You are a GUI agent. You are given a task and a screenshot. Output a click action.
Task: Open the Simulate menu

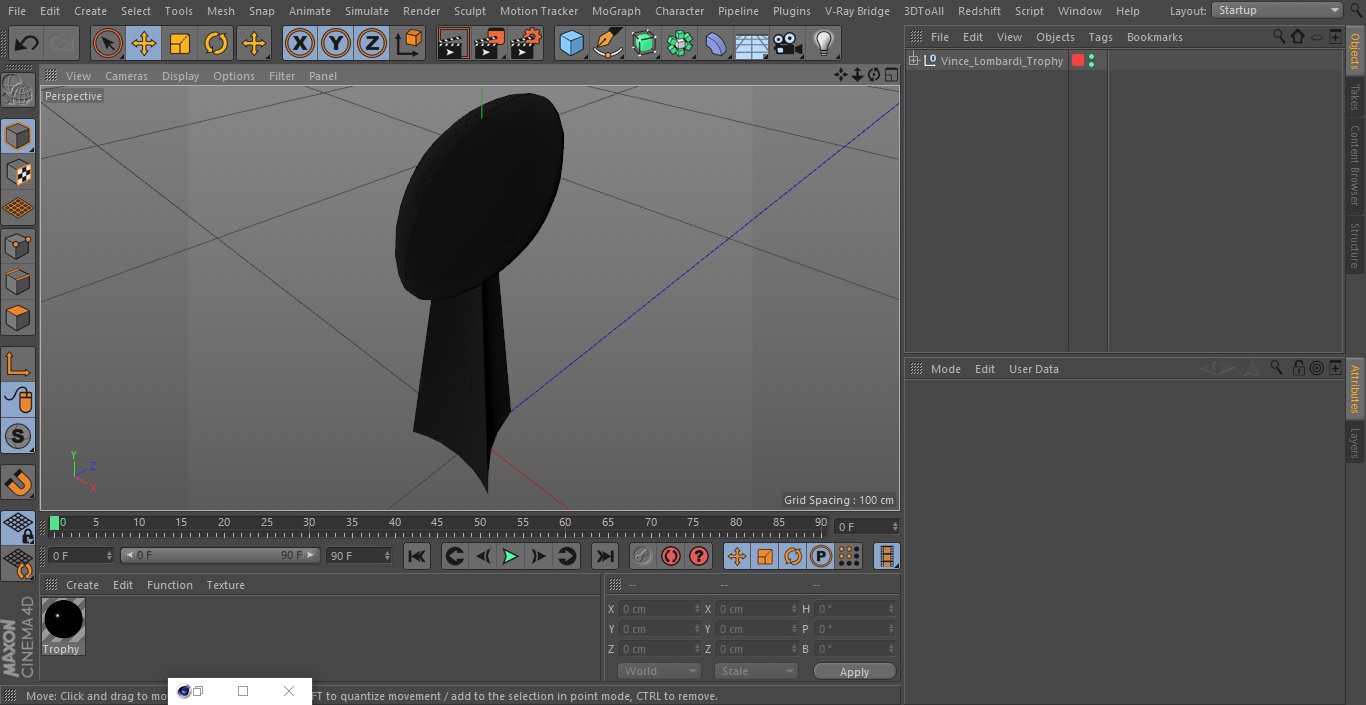point(367,11)
